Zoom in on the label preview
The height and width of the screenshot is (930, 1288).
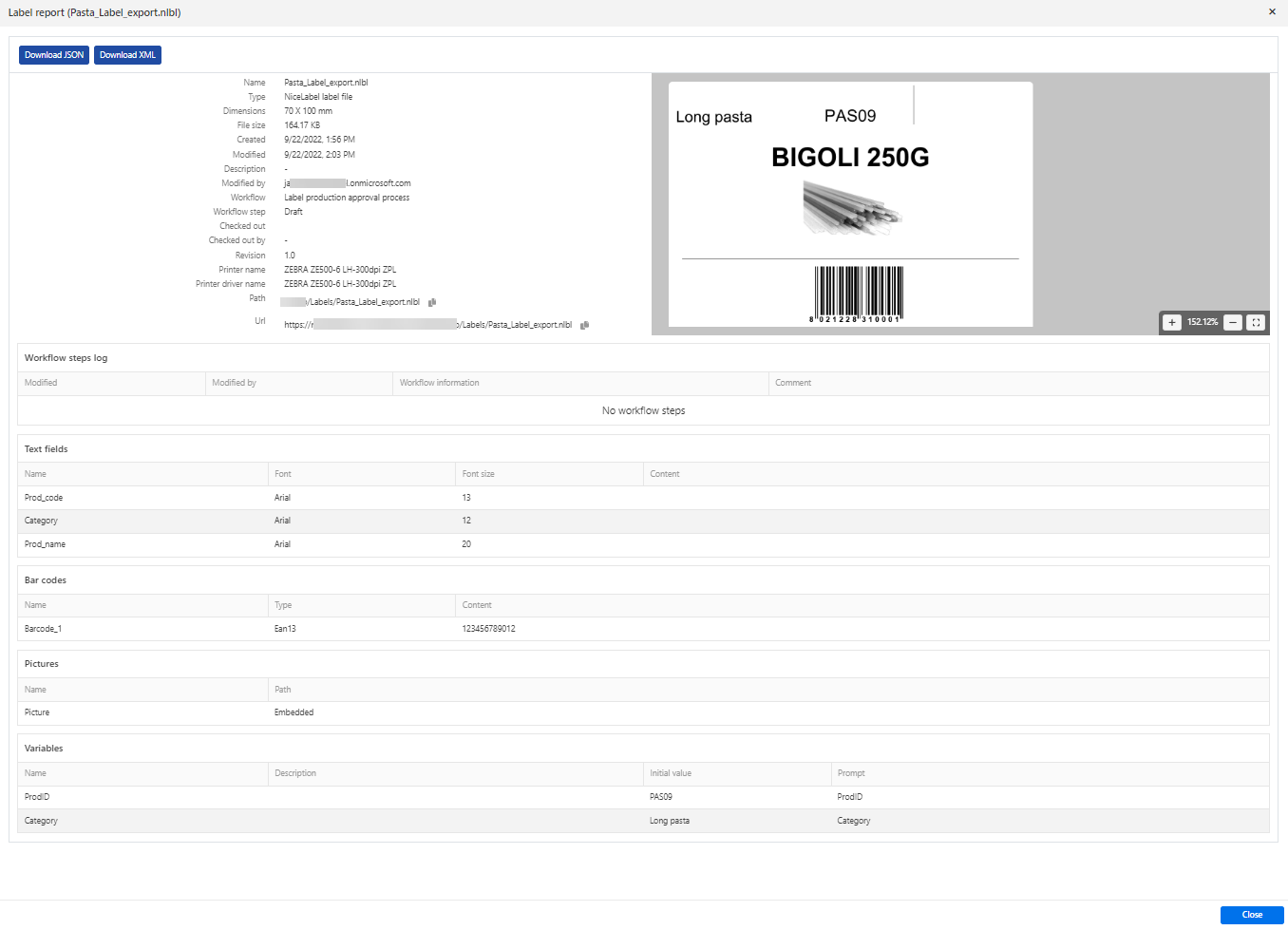(1172, 323)
